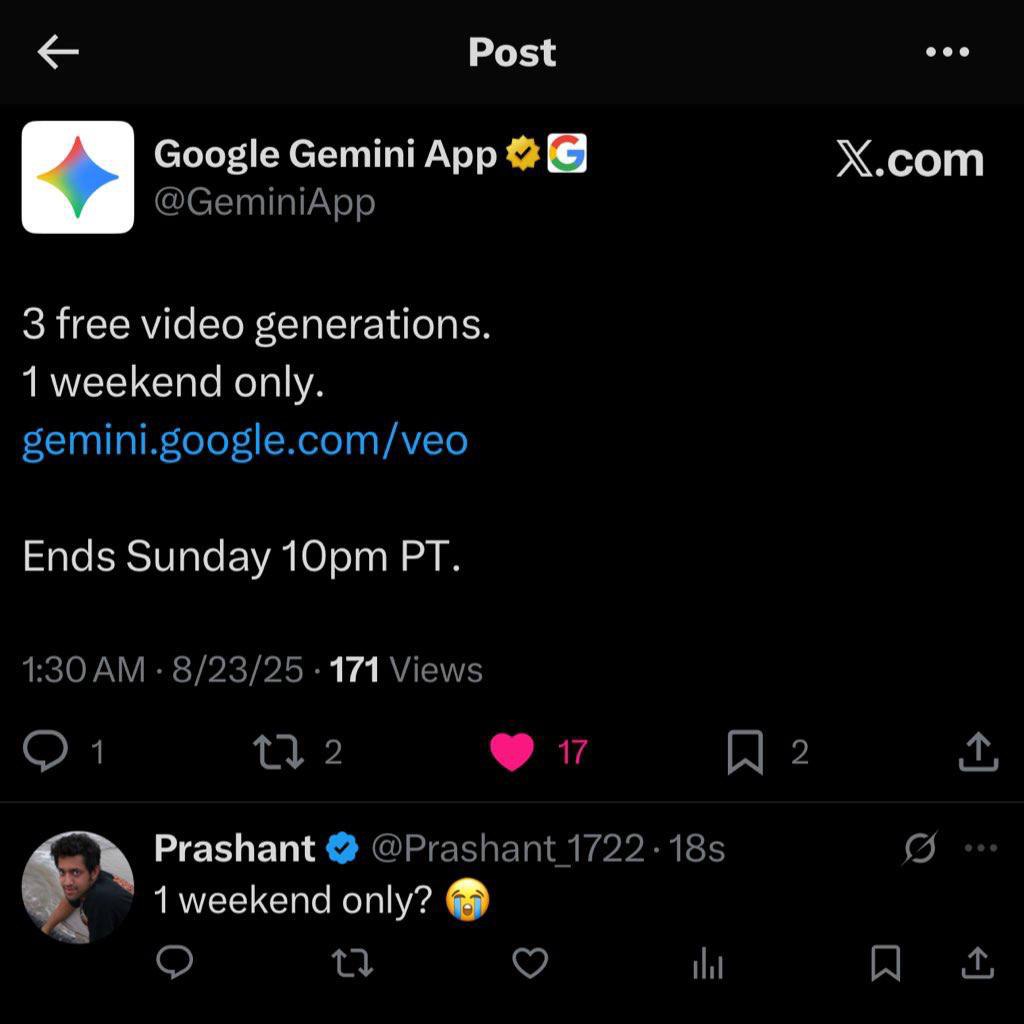Screen dimensions: 1024x1024
Task: Open Google Gemini App profile avatar
Action: [78, 177]
